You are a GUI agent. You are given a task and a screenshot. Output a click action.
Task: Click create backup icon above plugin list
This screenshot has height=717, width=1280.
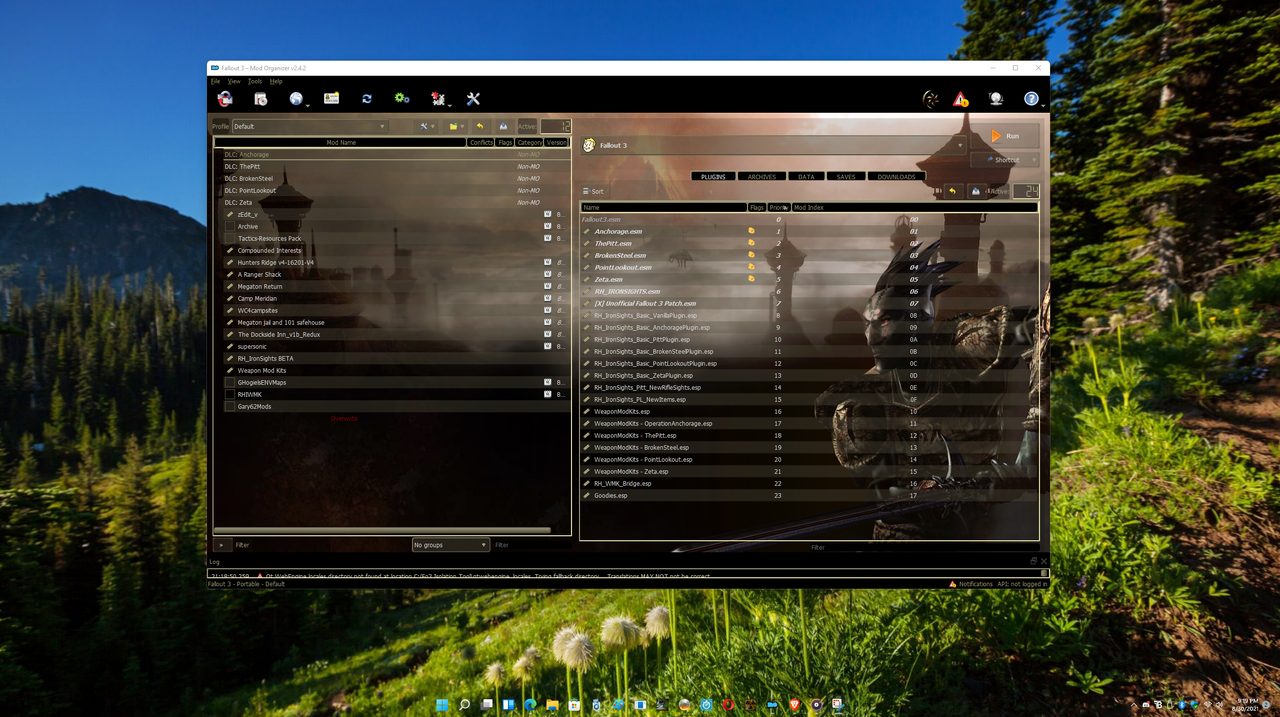tap(976, 191)
